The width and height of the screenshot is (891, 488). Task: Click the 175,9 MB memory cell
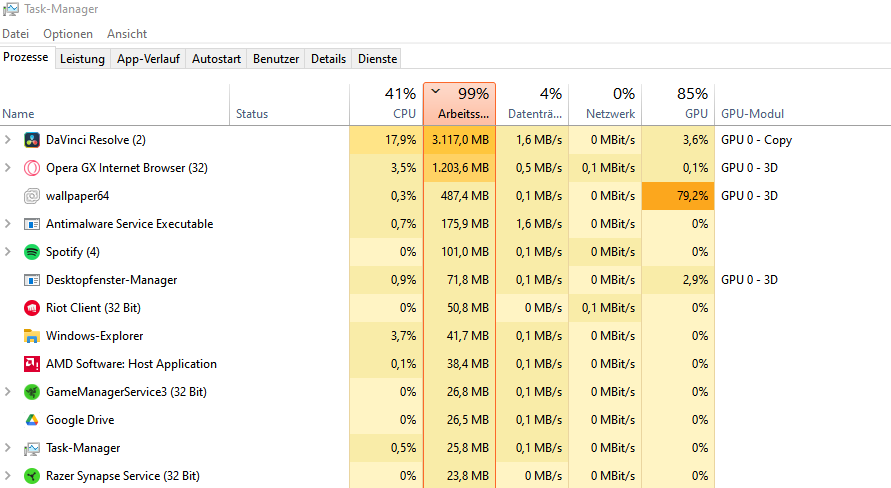click(460, 224)
